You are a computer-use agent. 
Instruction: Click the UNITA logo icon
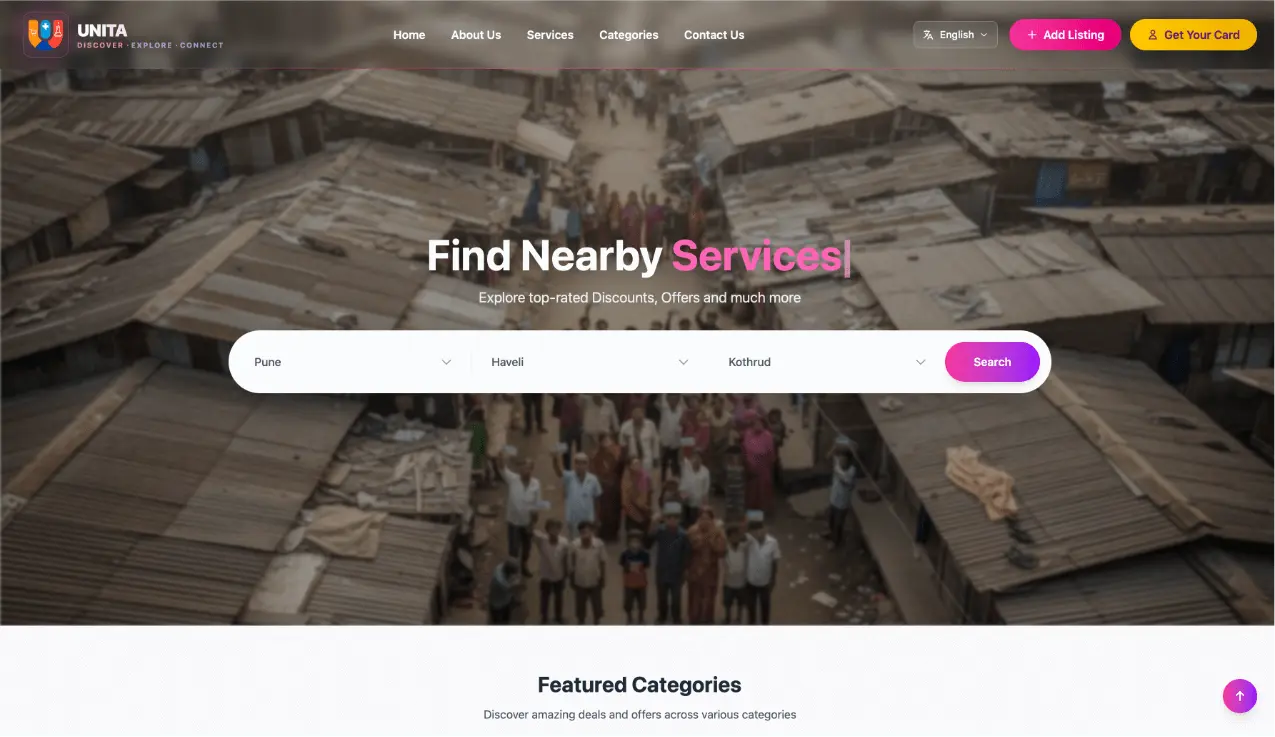[x=46, y=35]
